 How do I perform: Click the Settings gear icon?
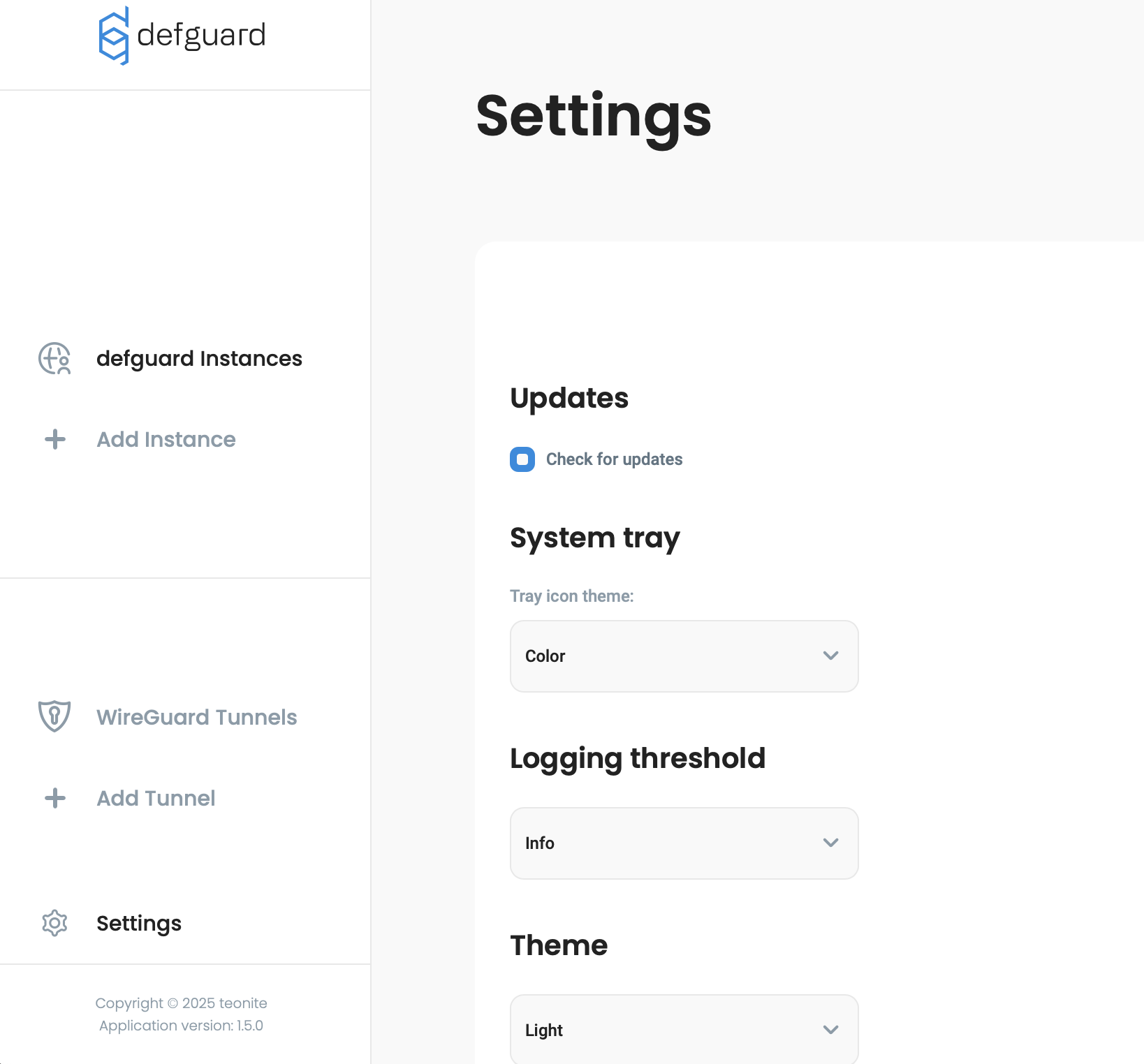pos(54,923)
